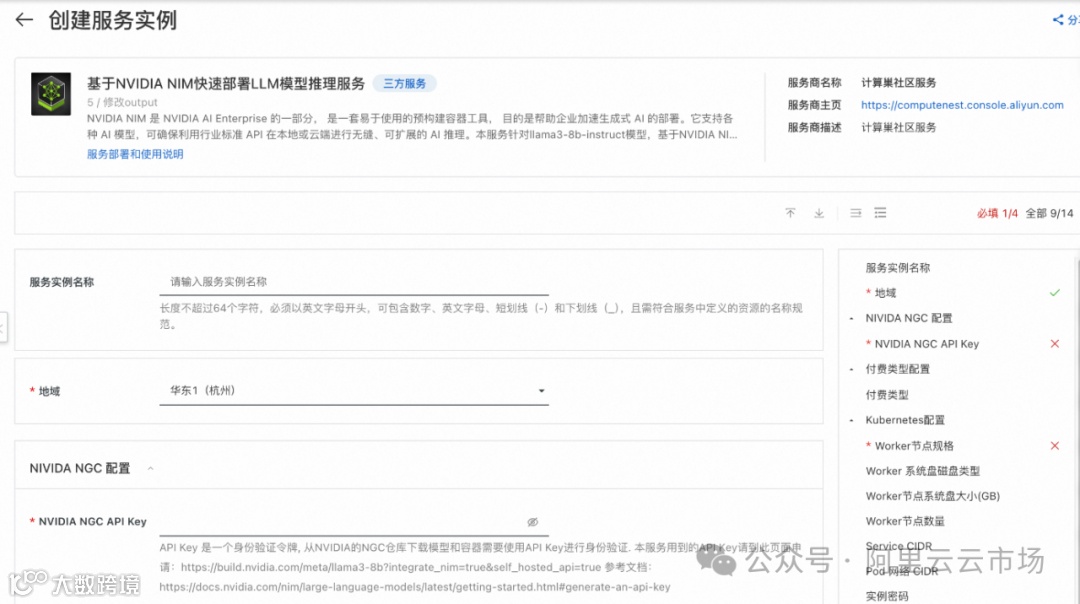Select Worker 系统盘磁盘类型 navigation item
The height and width of the screenshot is (604, 1080).
(x=922, y=471)
